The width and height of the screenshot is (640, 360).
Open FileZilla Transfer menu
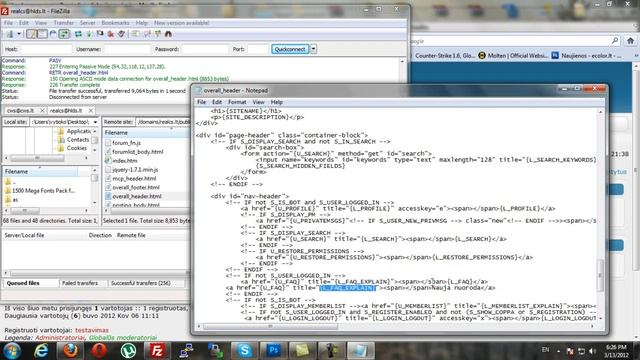pos(64,23)
